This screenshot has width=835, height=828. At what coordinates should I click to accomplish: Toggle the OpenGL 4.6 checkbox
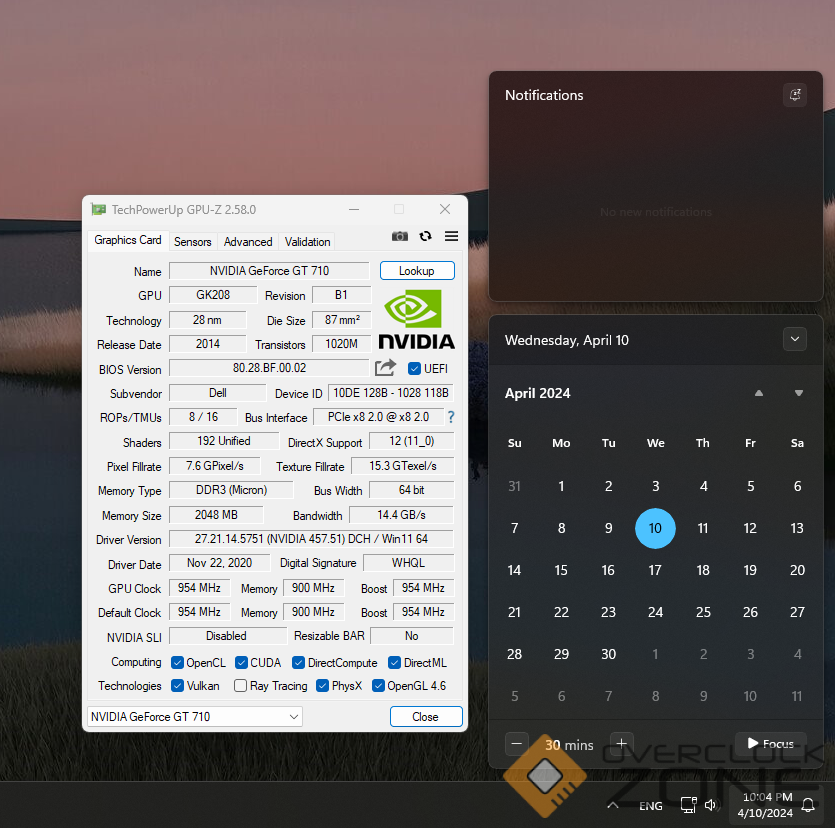point(378,685)
